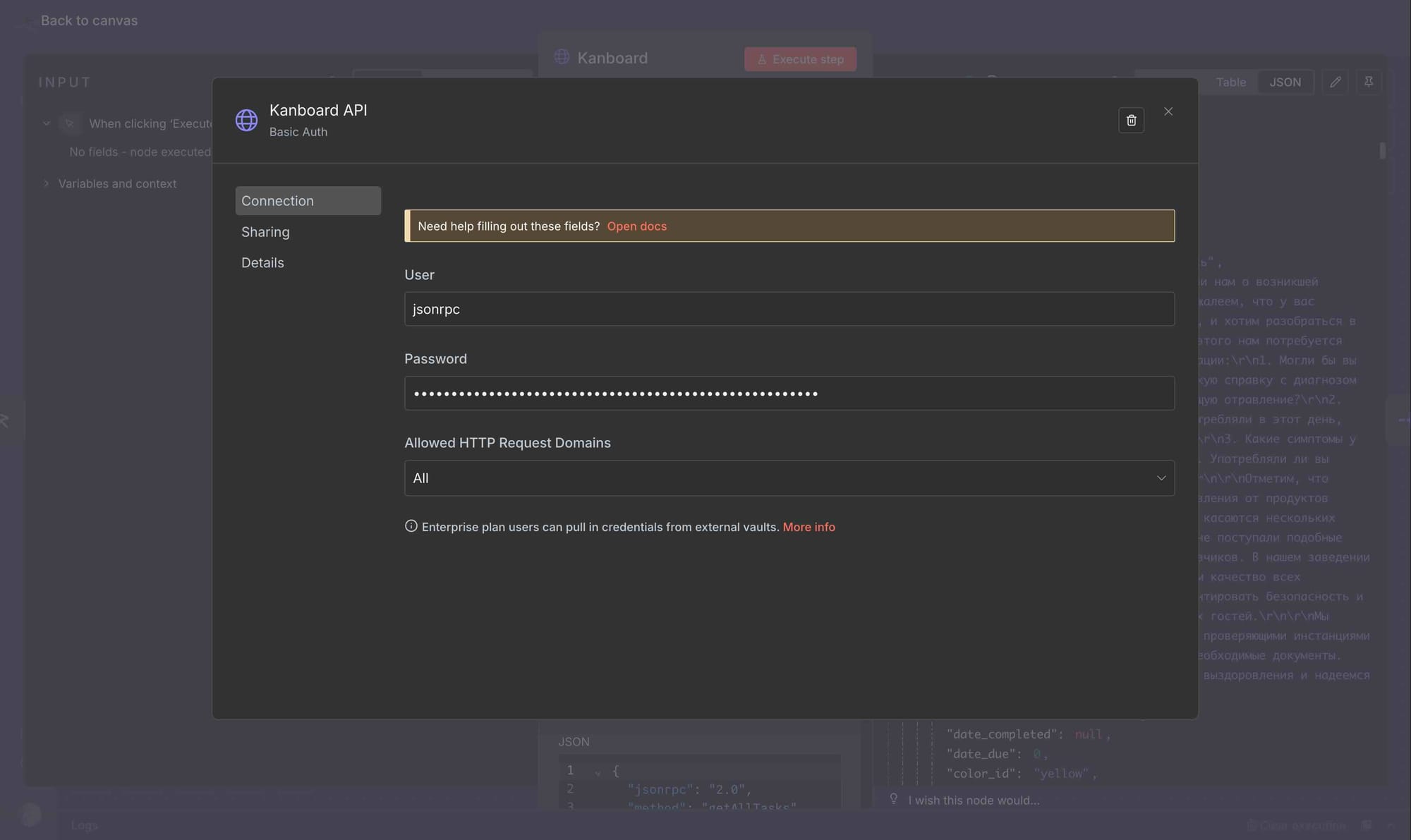1411x840 pixels.
Task: Click the lightbulb icon by 'I wish this node'
Action: (893, 799)
